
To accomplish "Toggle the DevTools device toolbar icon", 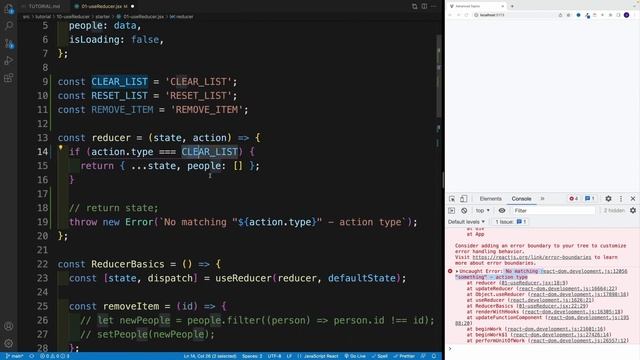I will tap(463, 199).
